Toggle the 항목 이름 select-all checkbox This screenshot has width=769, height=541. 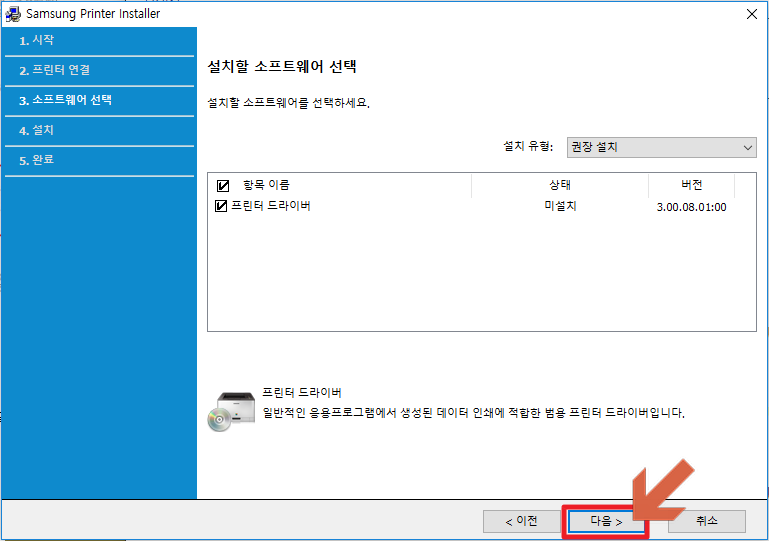[x=223, y=186]
